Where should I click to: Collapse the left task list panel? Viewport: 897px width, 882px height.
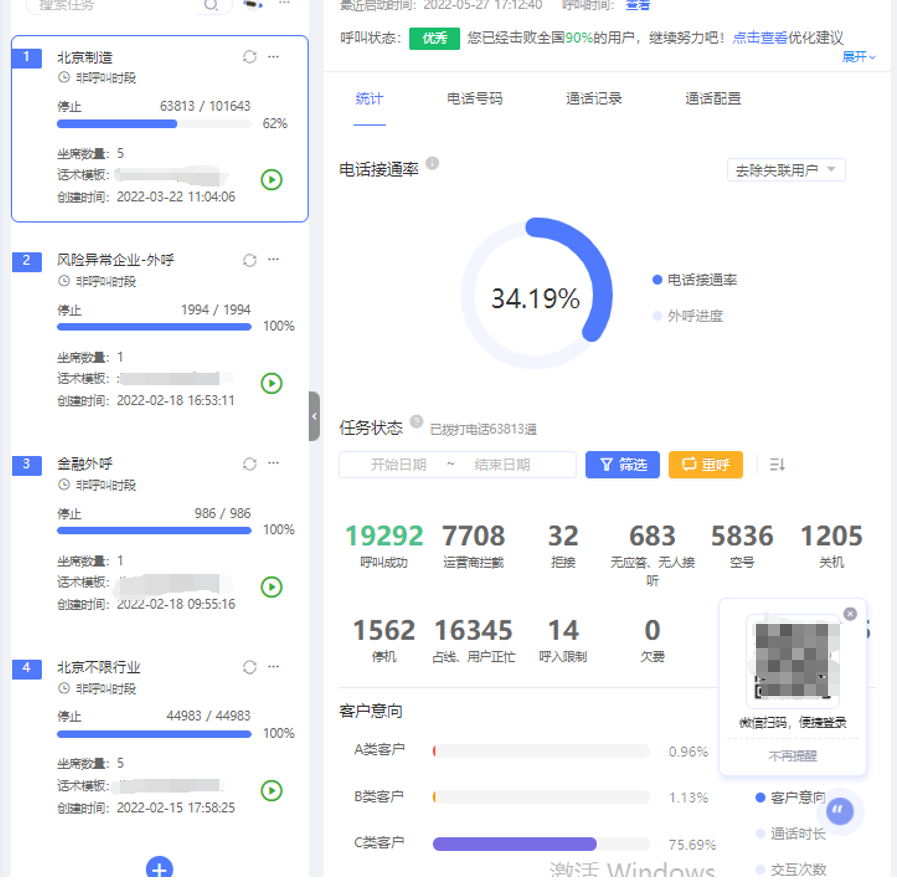pyautogui.click(x=314, y=416)
